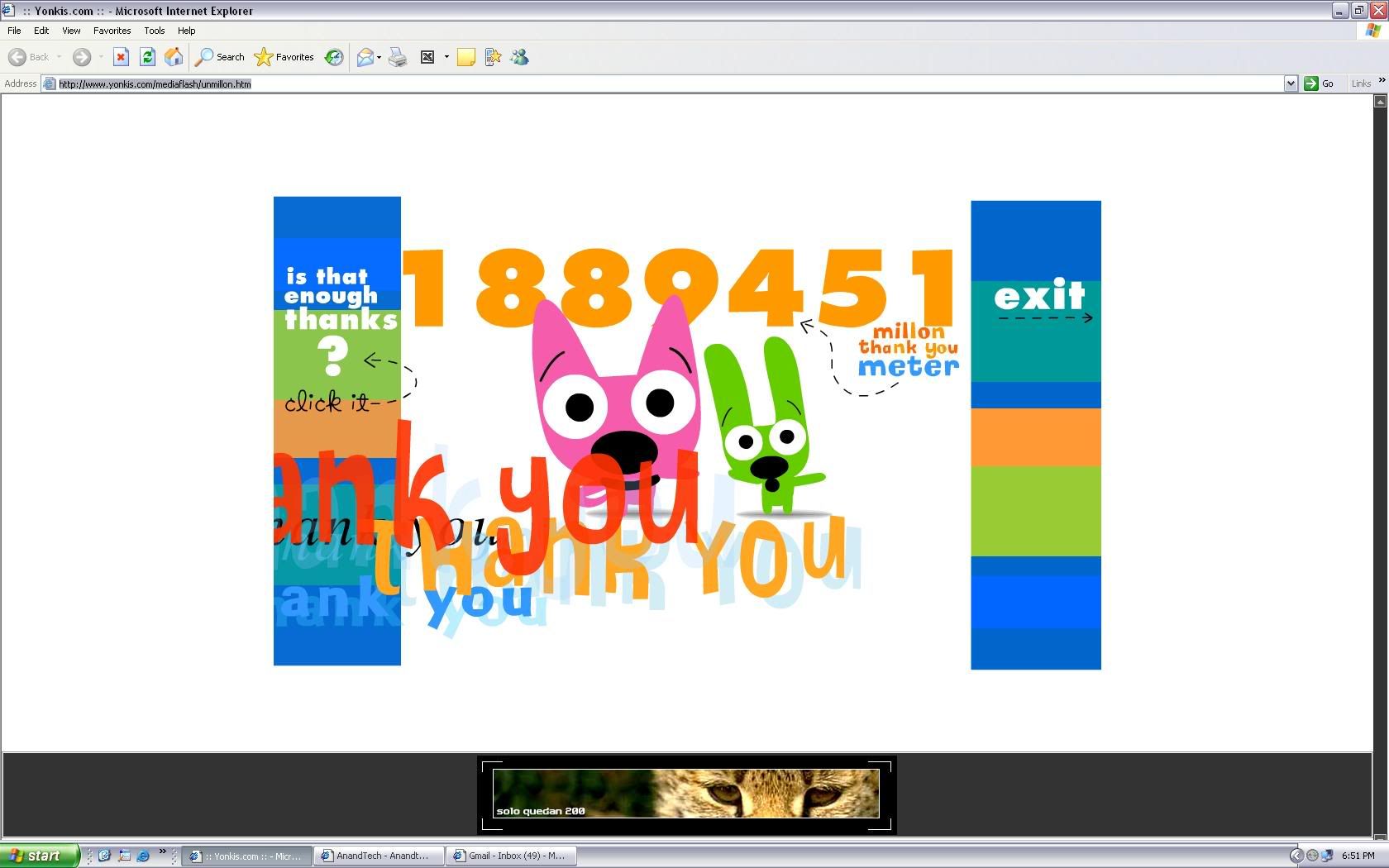
Task: Open the Search pane
Action: coord(219,57)
